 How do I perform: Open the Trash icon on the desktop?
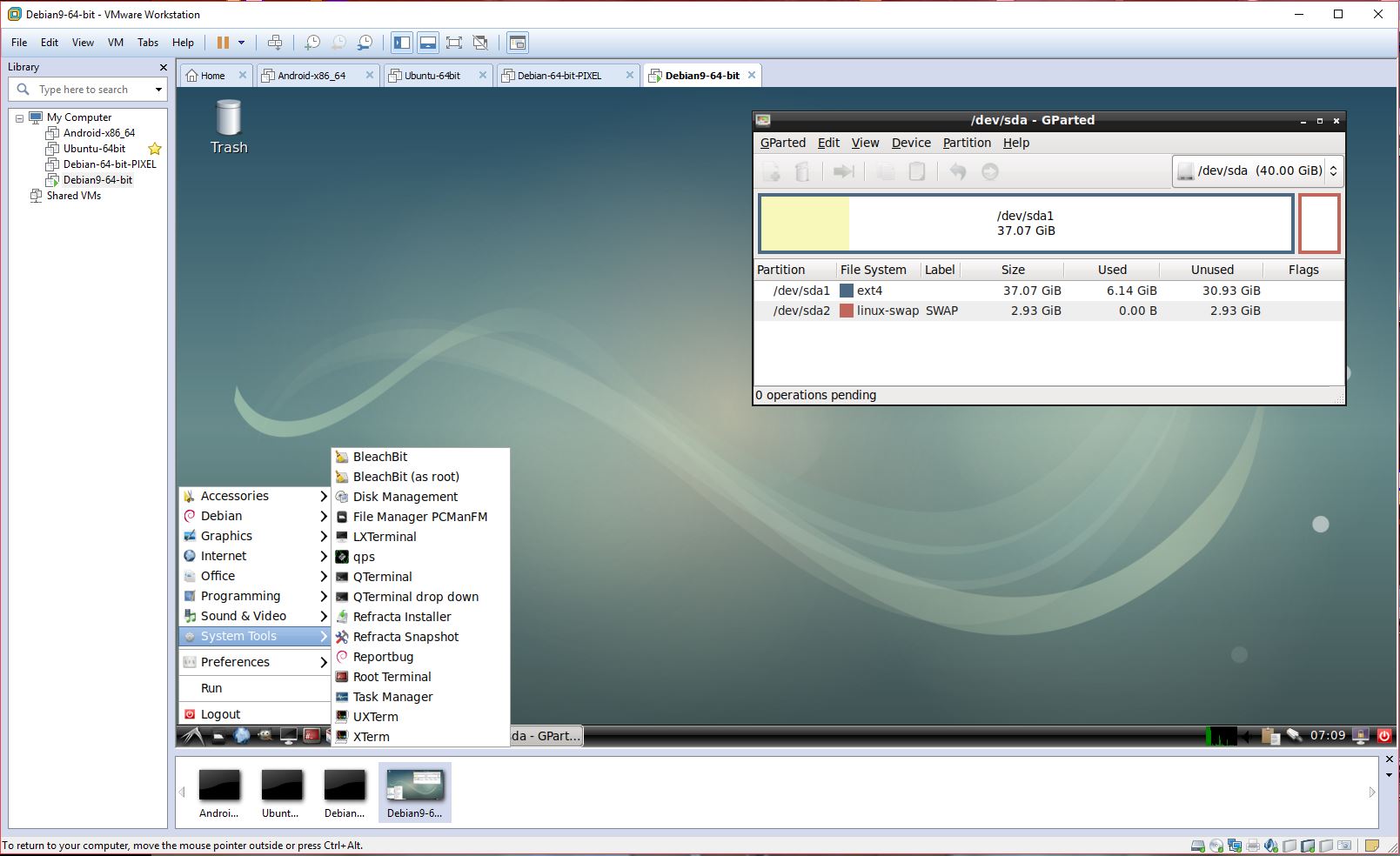(x=228, y=126)
